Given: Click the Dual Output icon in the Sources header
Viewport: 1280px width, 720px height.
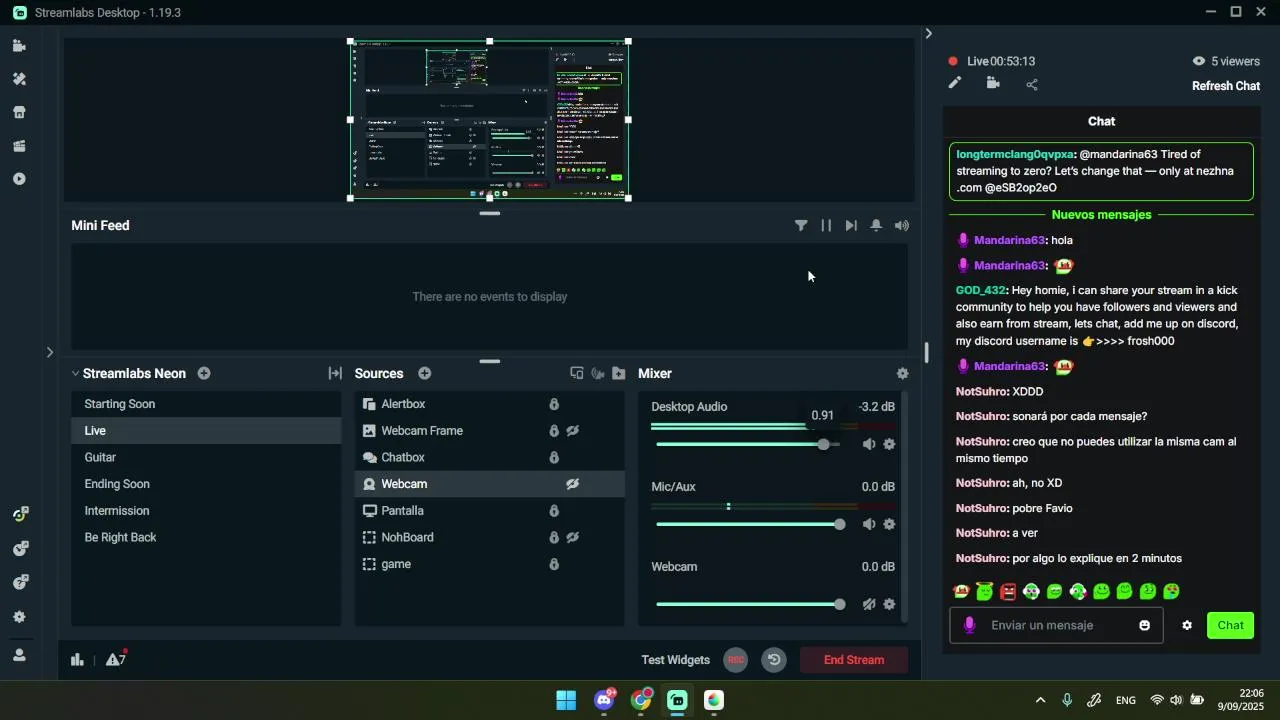Looking at the screenshot, I should [577, 373].
